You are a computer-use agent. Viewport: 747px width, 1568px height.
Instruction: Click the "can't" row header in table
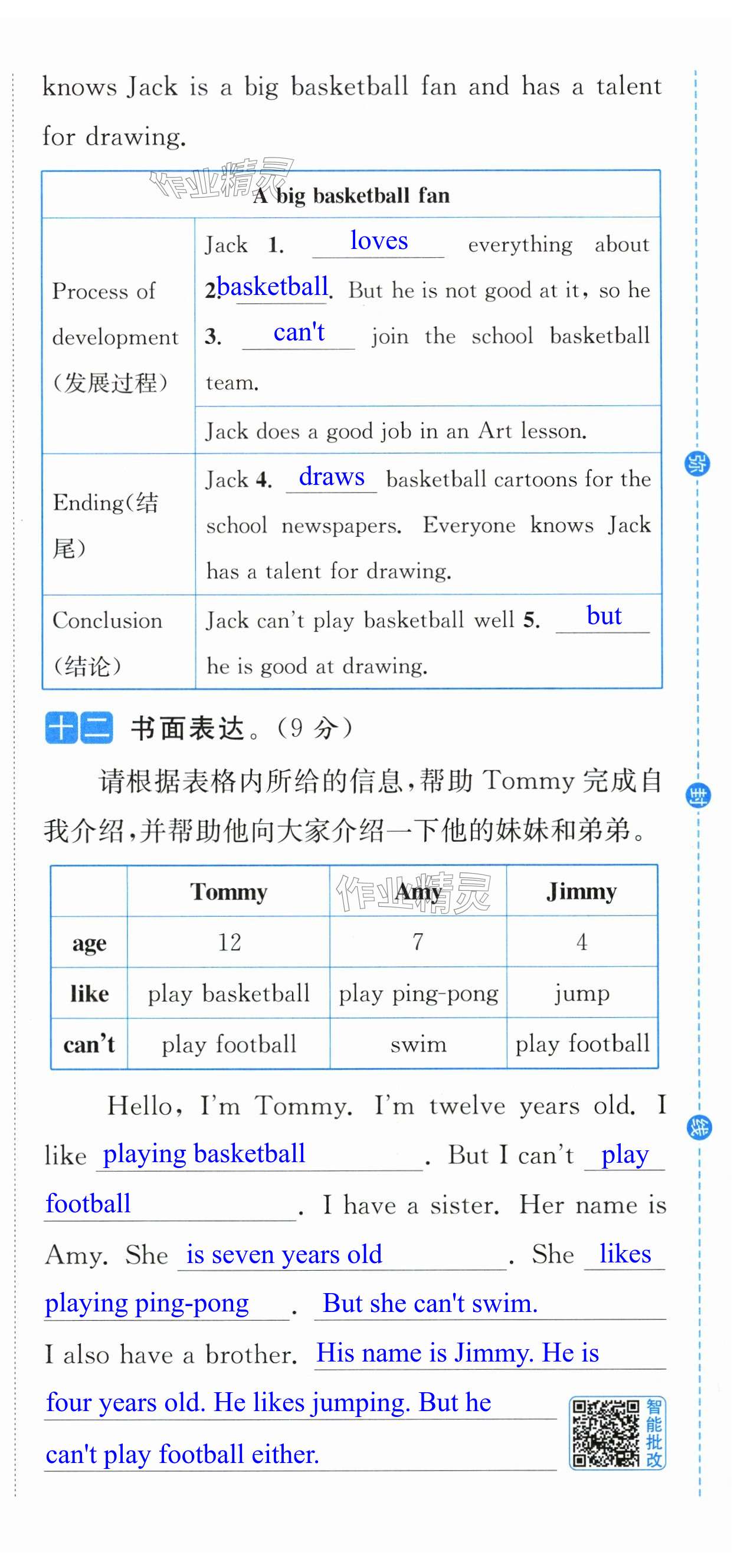click(x=89, y=1045)
